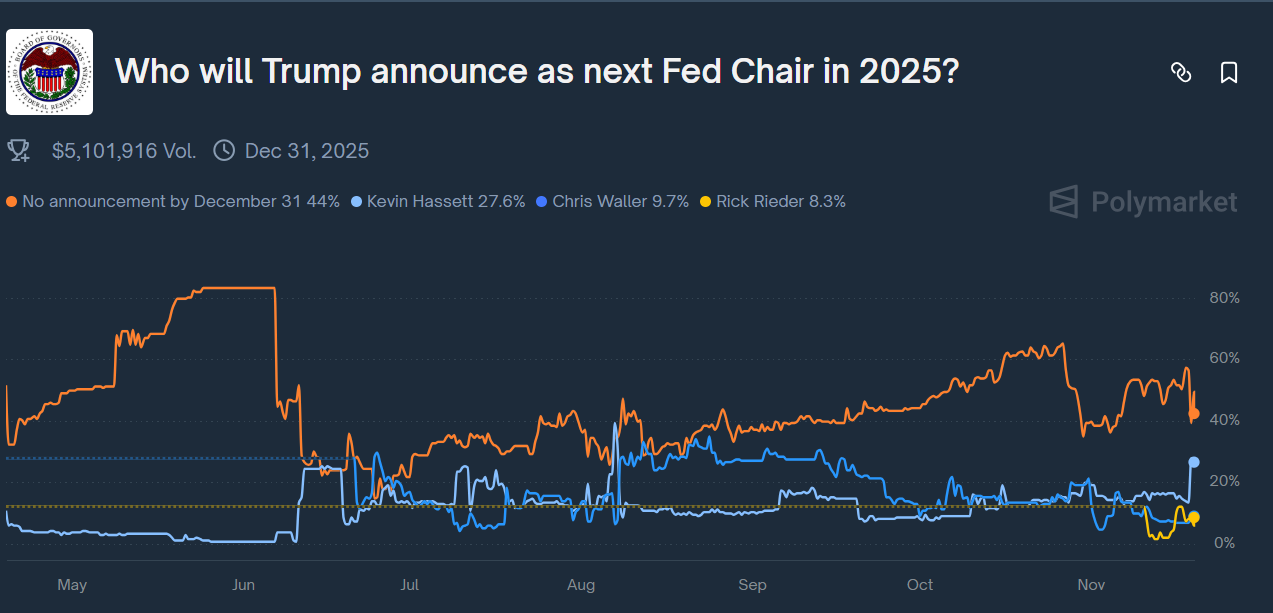The image size is (1273, 613).
Task: Open the market title link
Action: tap(537, 71)
